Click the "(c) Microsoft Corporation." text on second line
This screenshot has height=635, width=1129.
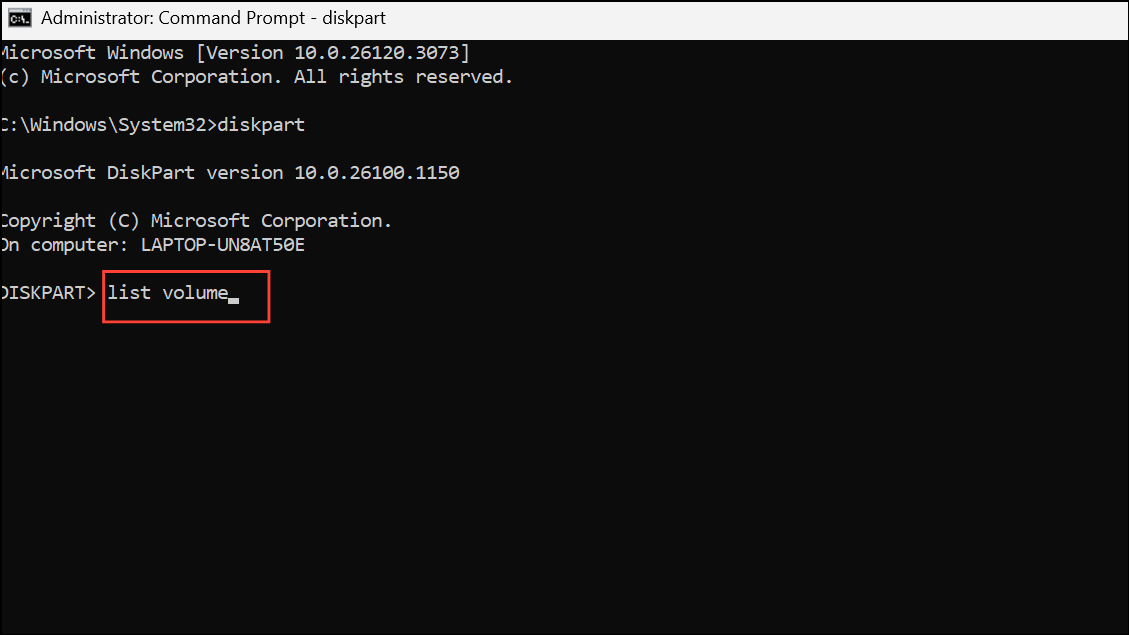[140, 76]
